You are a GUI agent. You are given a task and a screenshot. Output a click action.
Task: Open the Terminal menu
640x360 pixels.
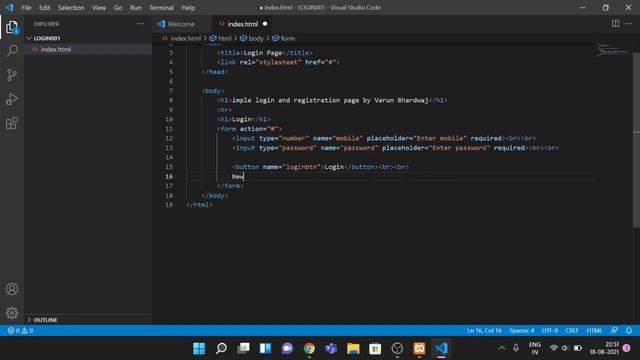[161, 8]
